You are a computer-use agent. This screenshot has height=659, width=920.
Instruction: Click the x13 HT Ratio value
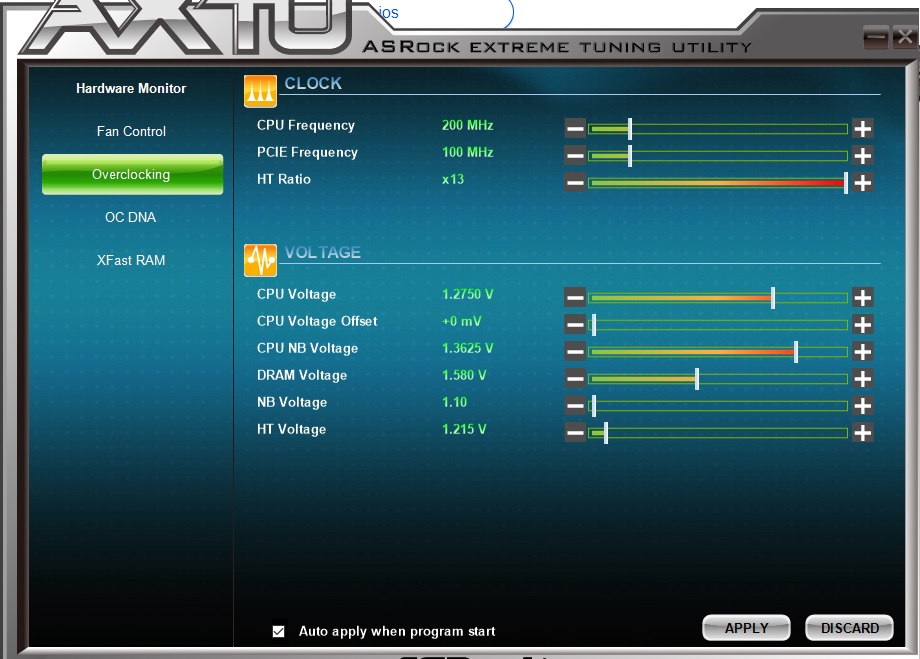coord(453,180)
